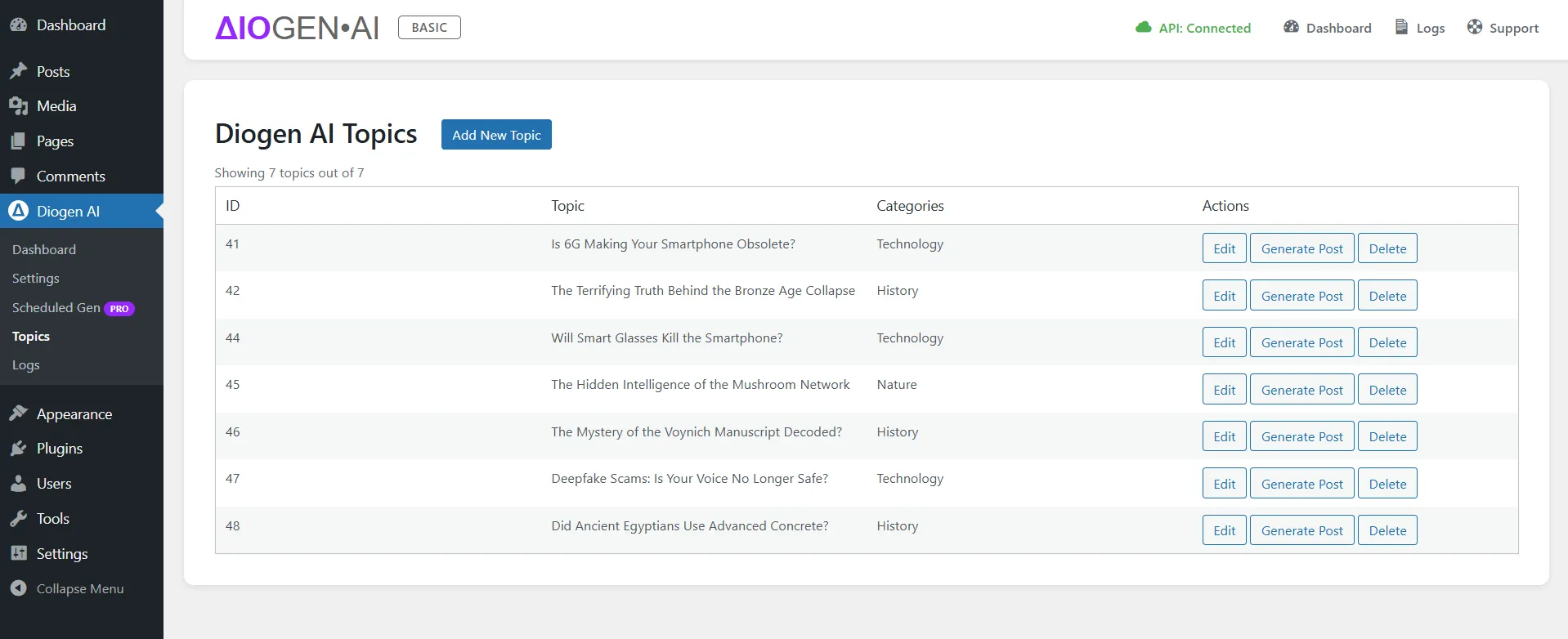Delete the Voynich Manuscript topic
The image size is (1568, 639).
[1387, 436]
